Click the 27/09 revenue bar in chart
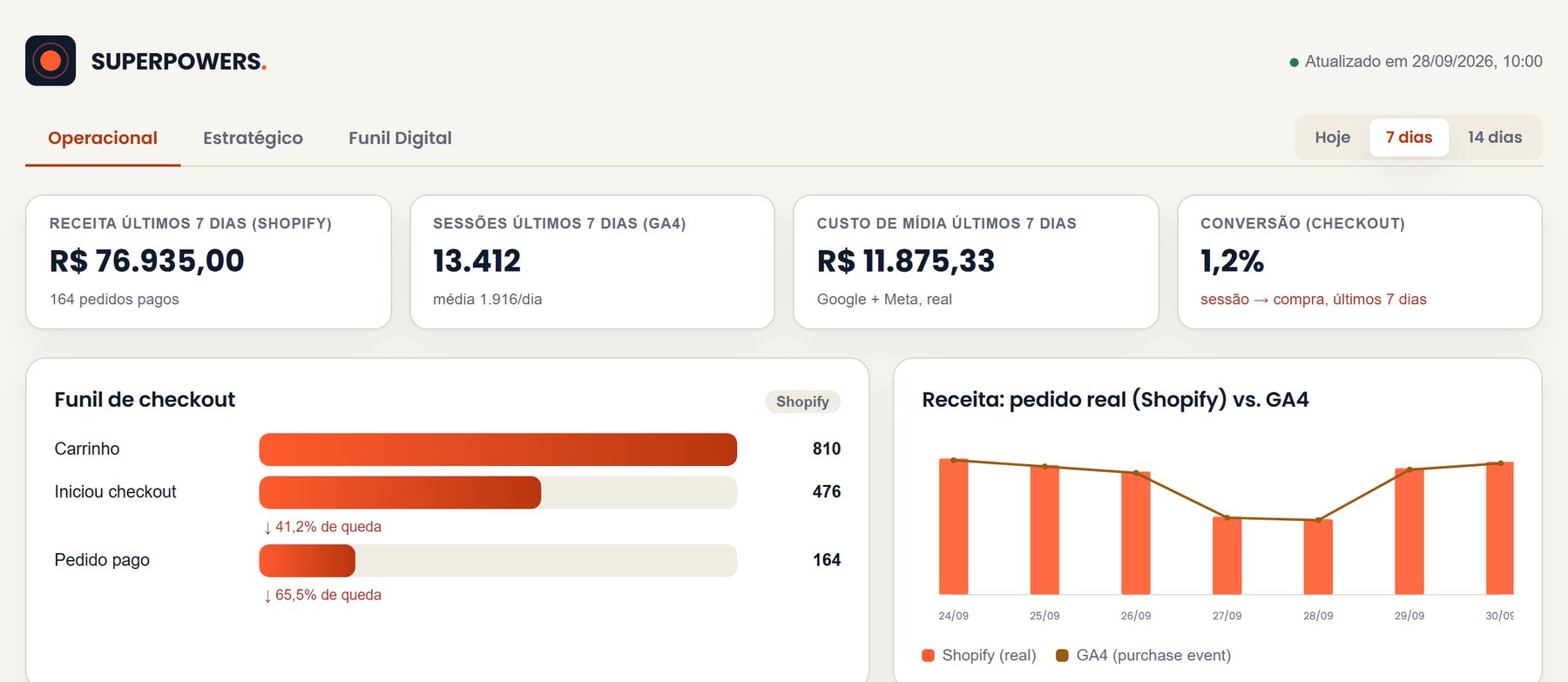 [x=1227, y=556]
